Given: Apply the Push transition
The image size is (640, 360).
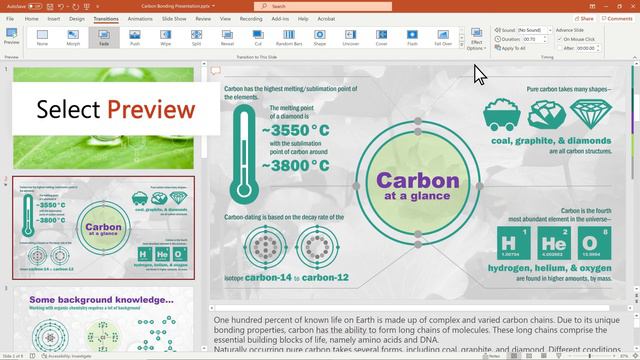Looking at the screenshot, I should click(135, 38).
